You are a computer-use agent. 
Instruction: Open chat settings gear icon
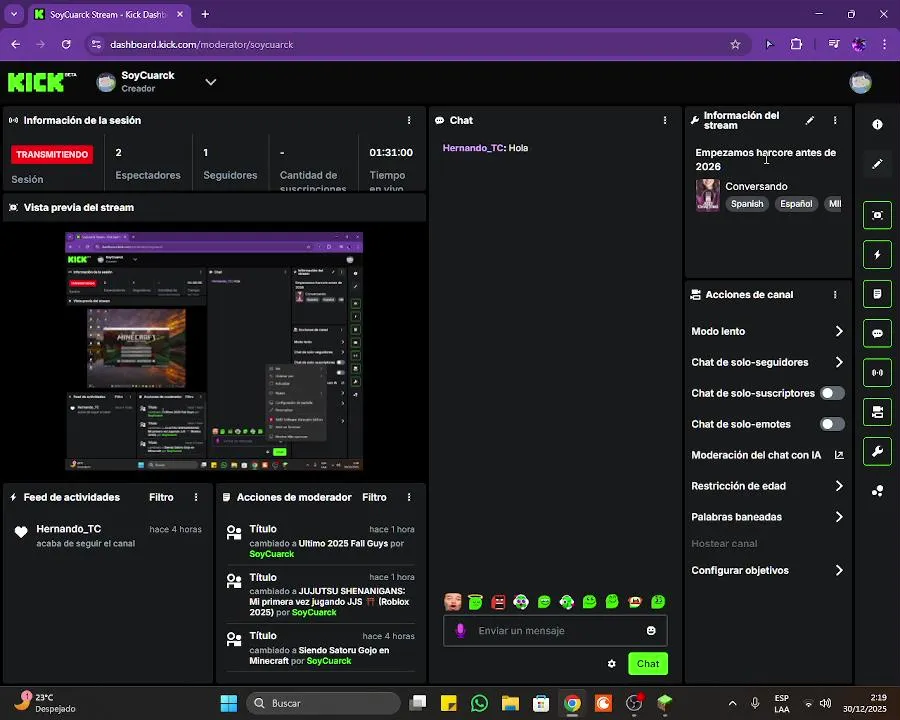pyautogui.click(x=611, y=664)
